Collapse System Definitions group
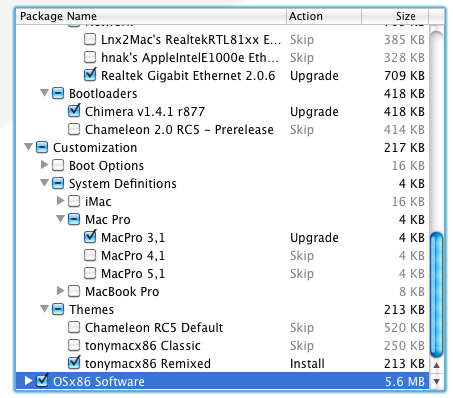The image size is (453, 398). click(x=44, y=183)
